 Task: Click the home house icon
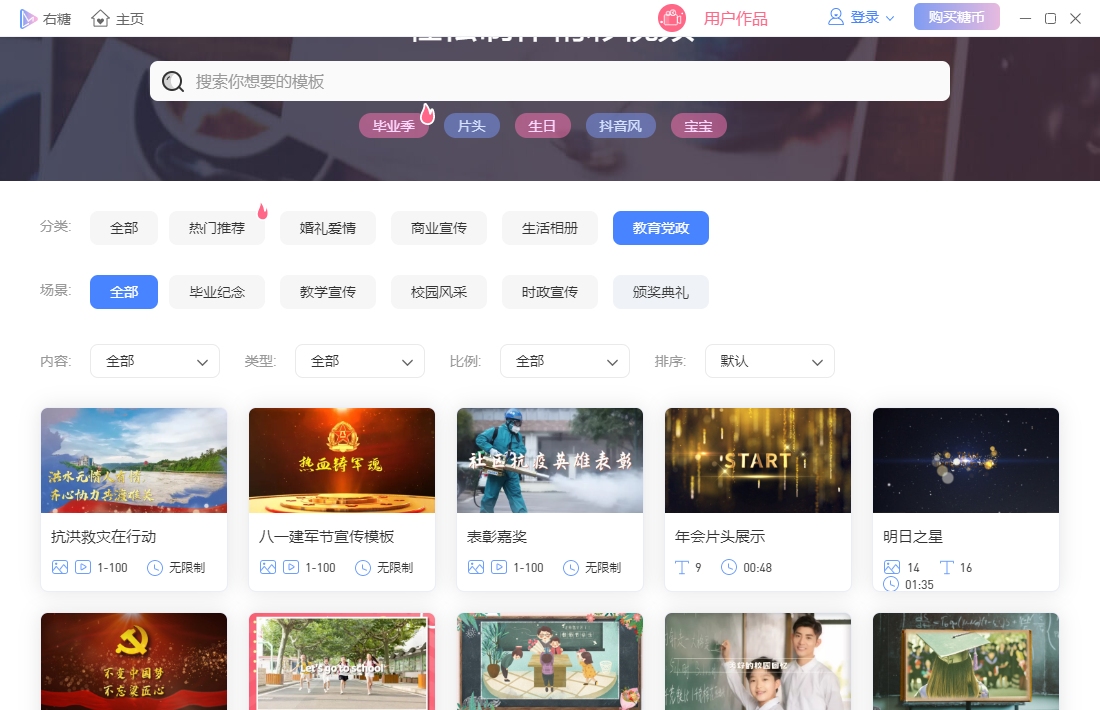click(x=100, y=18)
